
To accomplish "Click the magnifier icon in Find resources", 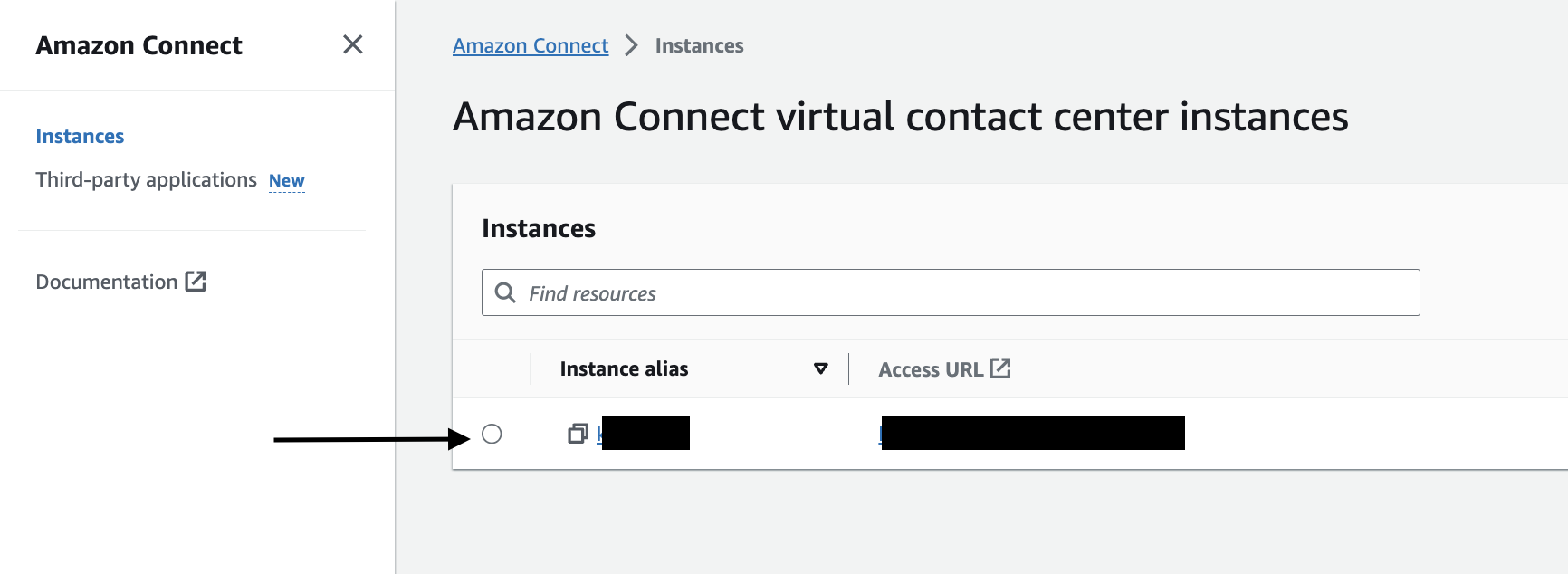I will click(x=505, y=292).
